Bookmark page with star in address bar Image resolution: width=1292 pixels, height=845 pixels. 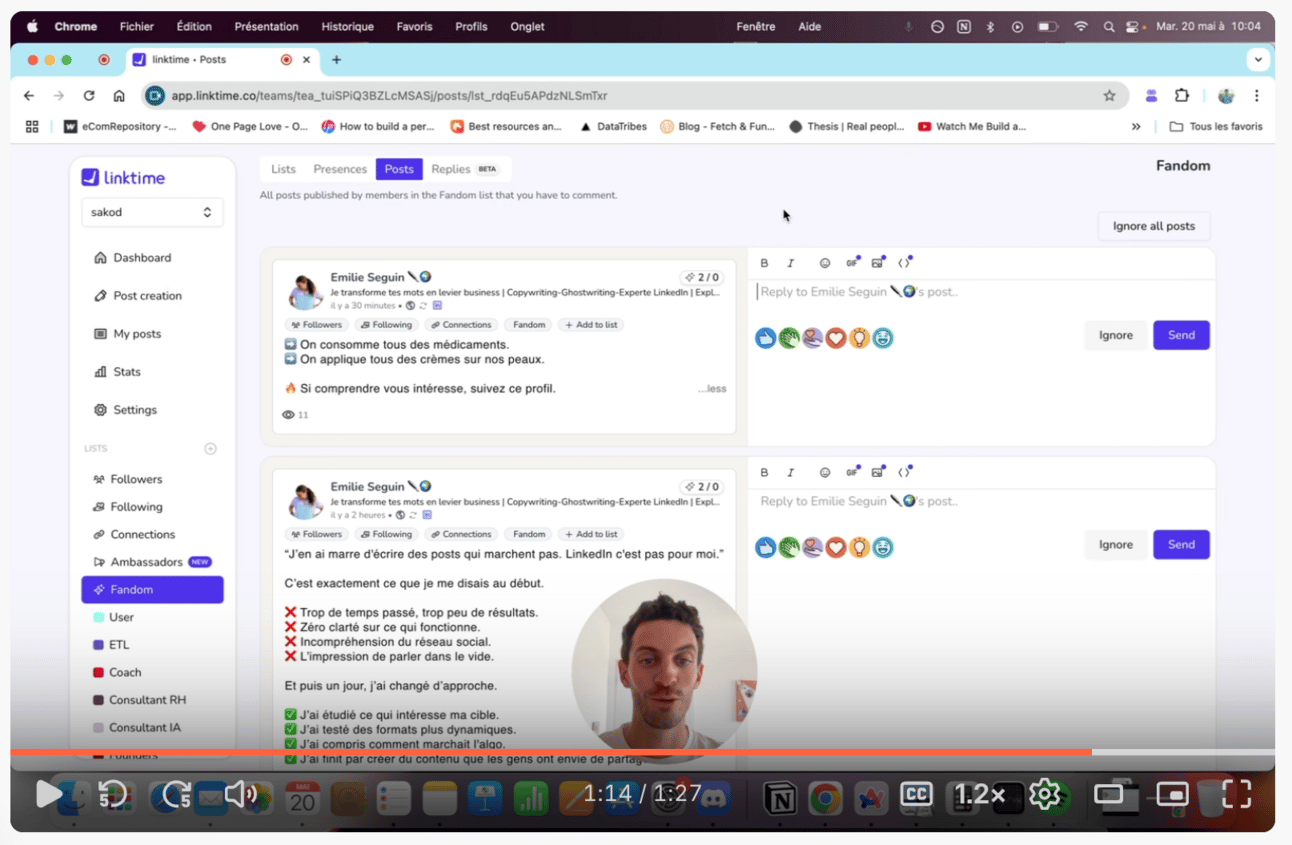click(x=1109, y=96)
